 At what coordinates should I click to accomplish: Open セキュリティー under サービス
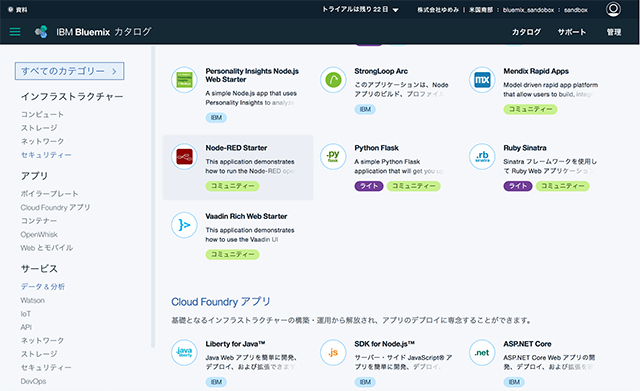coord(46,367)
